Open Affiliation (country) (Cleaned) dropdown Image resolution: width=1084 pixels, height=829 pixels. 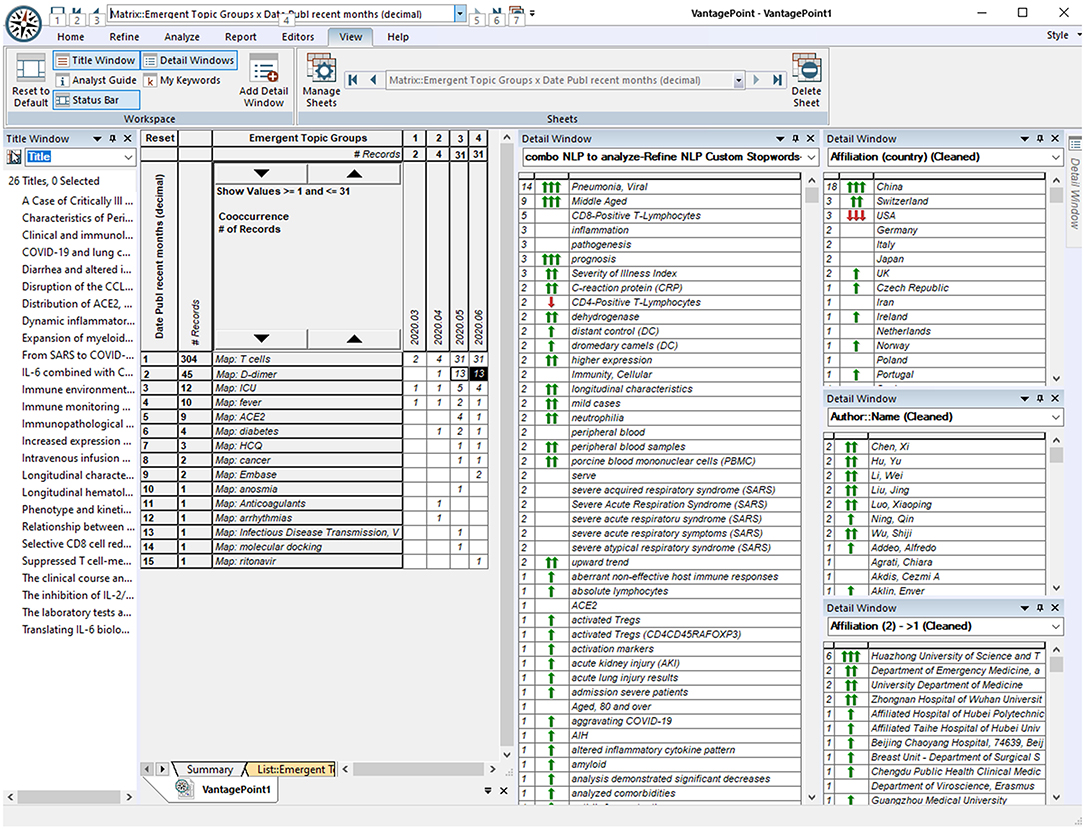pyautogui.click(x=1055, y=157)
